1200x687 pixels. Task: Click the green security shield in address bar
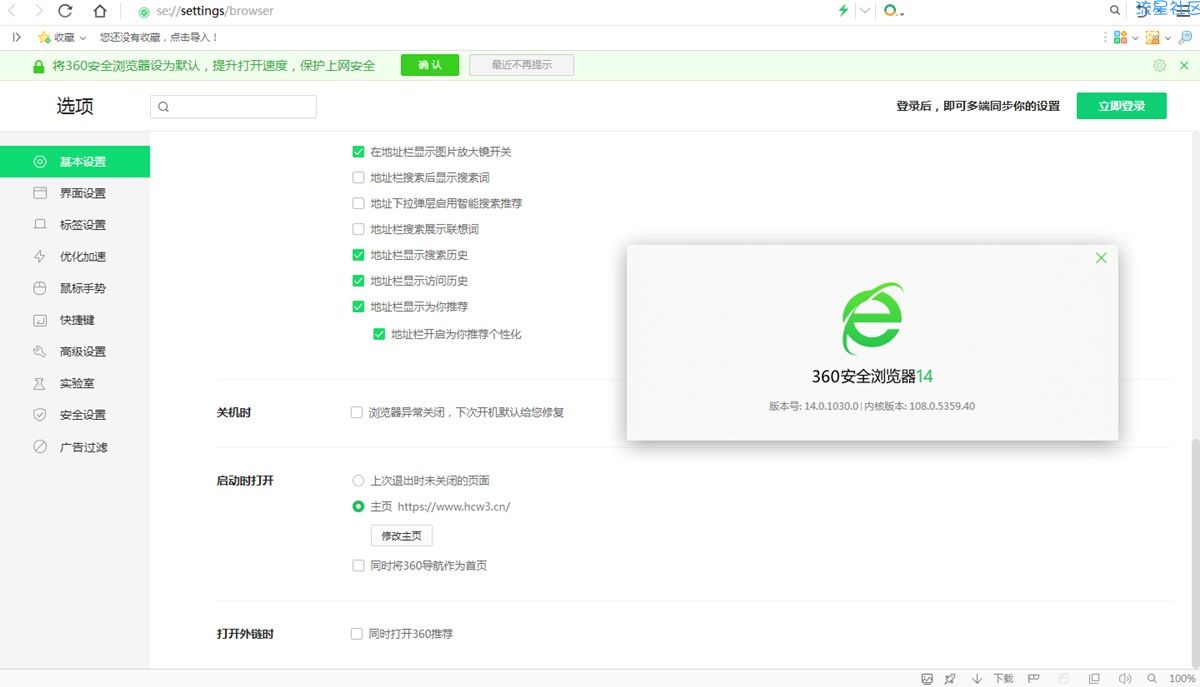click(145, 12)
